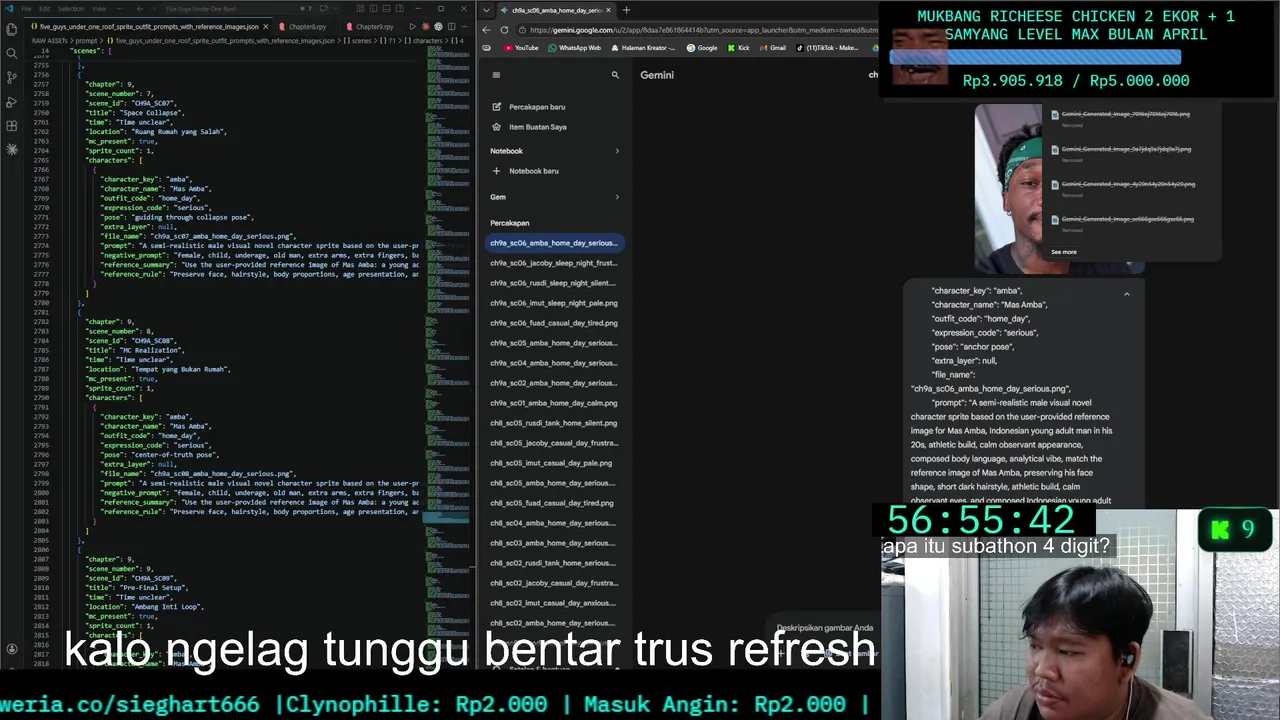
Task: Open chat ch9a_sc06_rusdi_sleep_night_silent
Action: click(553, 283)
